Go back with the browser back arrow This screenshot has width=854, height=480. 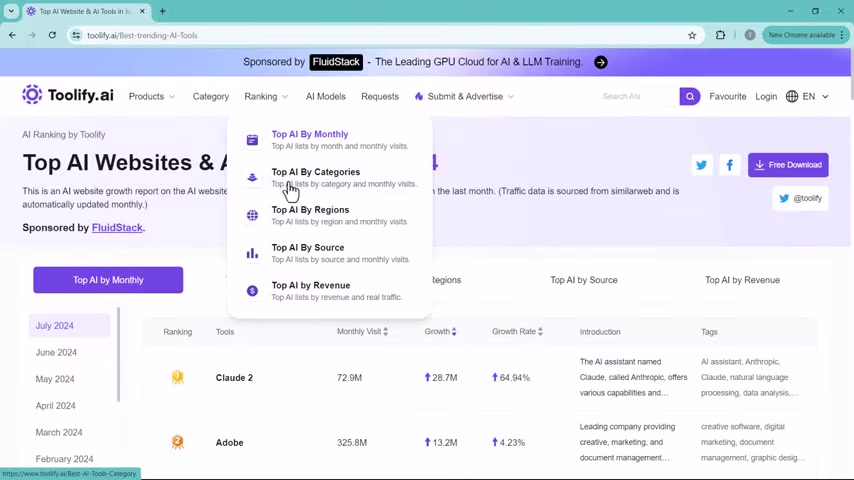[x=13, y=35]
